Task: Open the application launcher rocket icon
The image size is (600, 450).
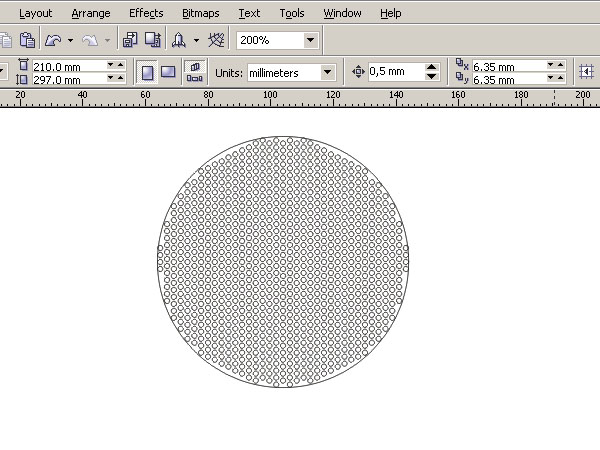Action: (x=179, y=40)
